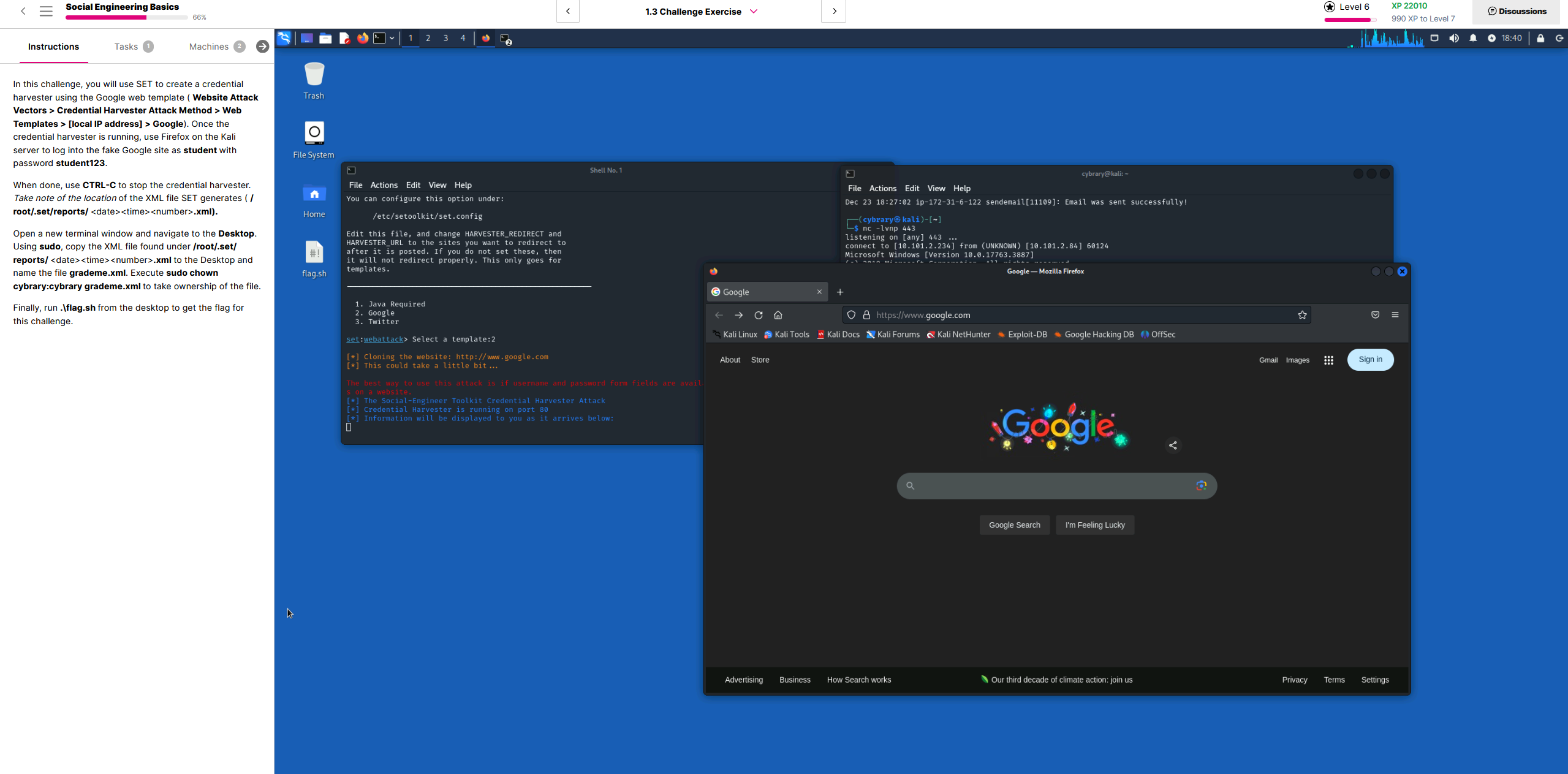Screen dimensions: 1568x774
Task: Toggle the lab sidebar hamburger menu
Action: coord(46,11)
